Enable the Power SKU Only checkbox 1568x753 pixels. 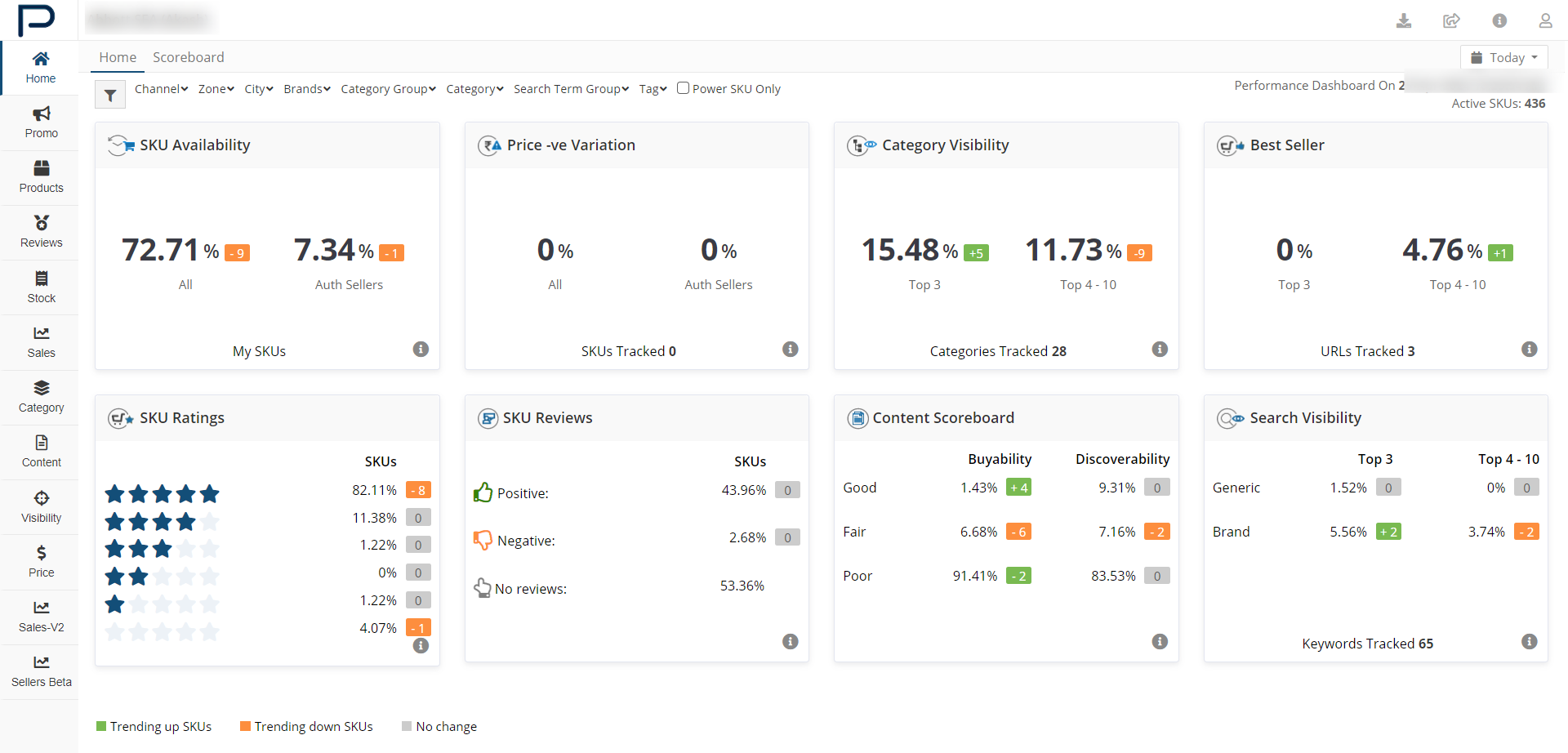[684, 88]
